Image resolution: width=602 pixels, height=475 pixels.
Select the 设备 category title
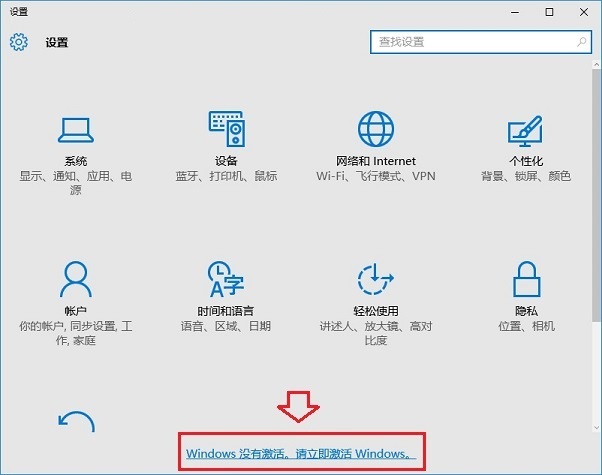[226, 161]
